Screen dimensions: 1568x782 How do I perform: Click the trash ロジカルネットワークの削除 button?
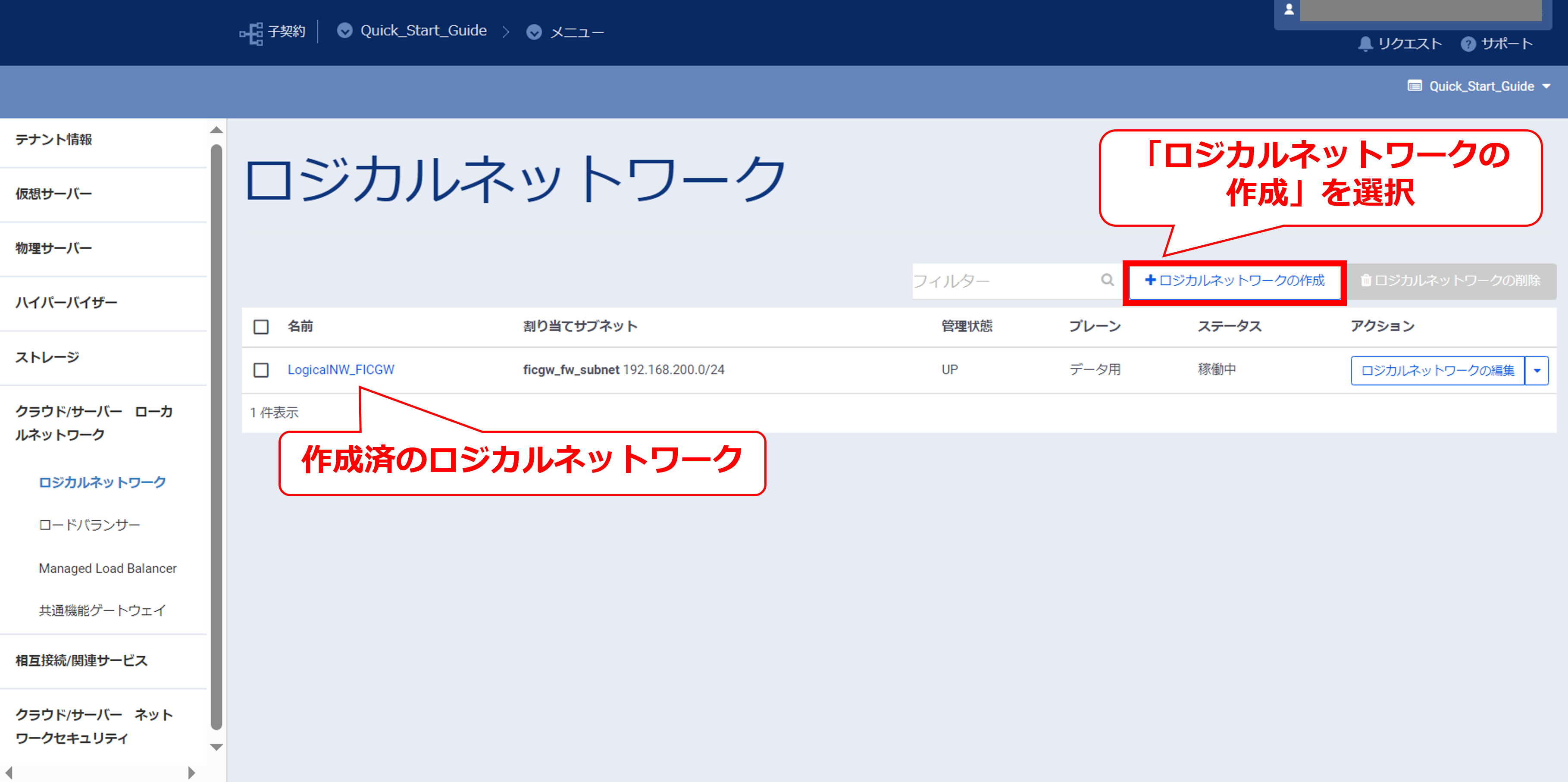point(1451,281)
